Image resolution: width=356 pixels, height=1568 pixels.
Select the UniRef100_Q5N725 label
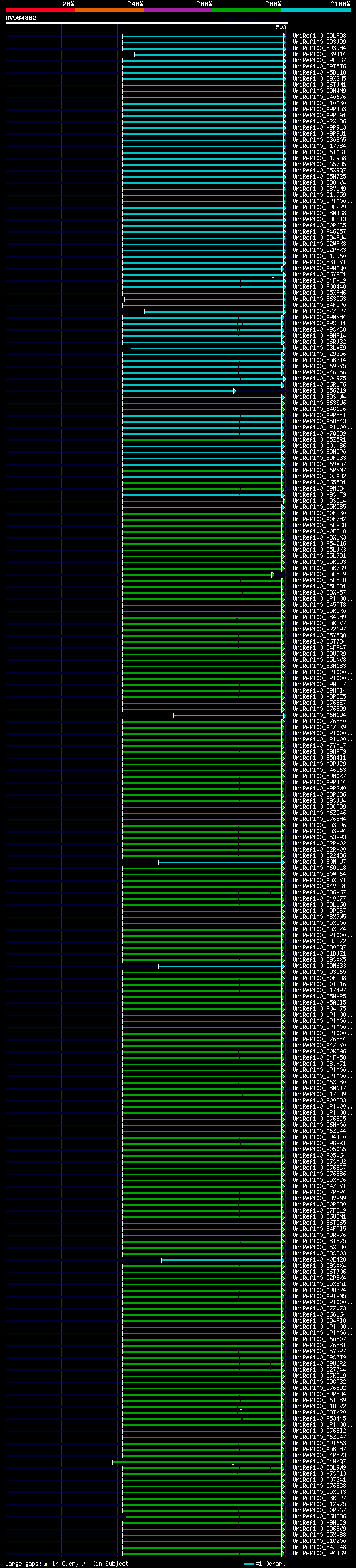click(x=319, y=176)
